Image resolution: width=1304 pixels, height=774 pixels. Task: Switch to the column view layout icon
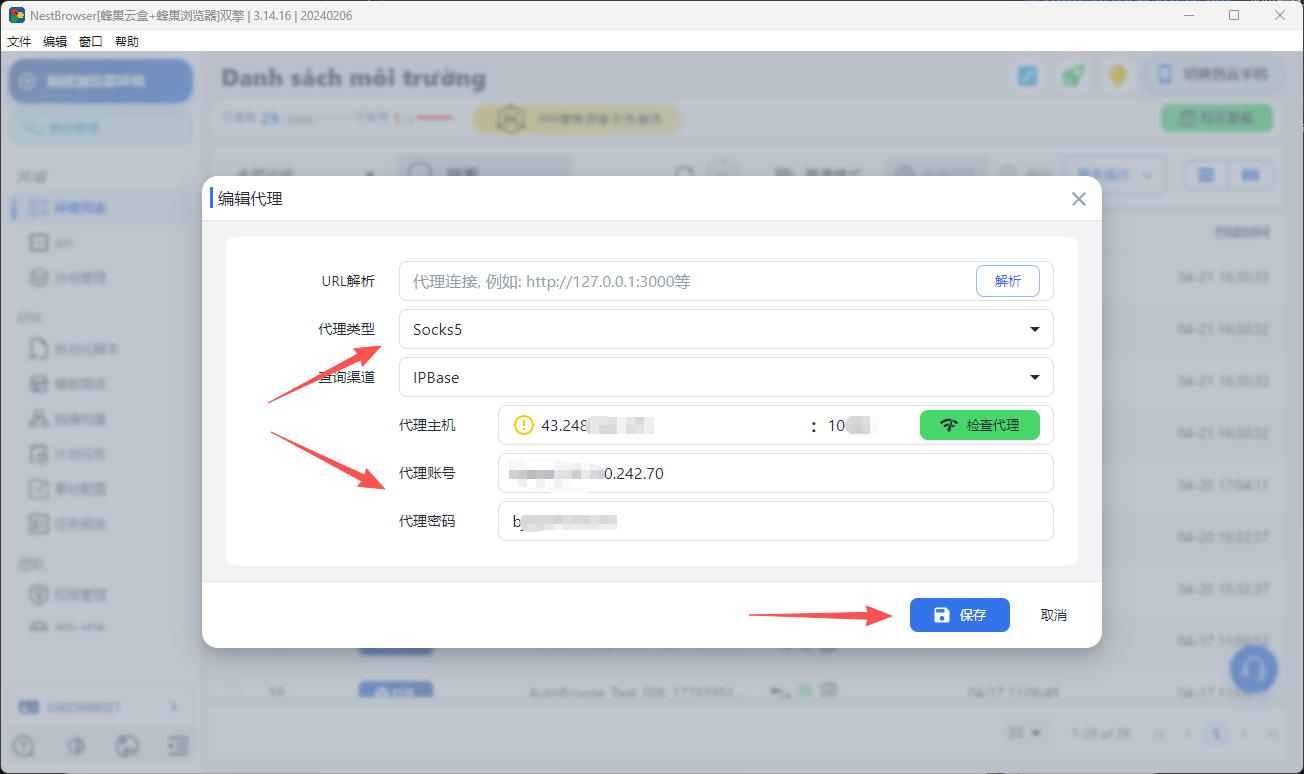(x=1250, y=175)
